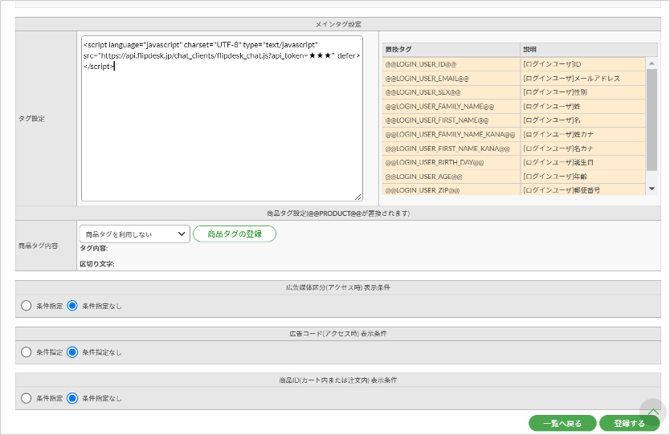This screenshot has height=435, width=670.
Task: Click the textarea resize handle corner
Action: click(358, 197)
